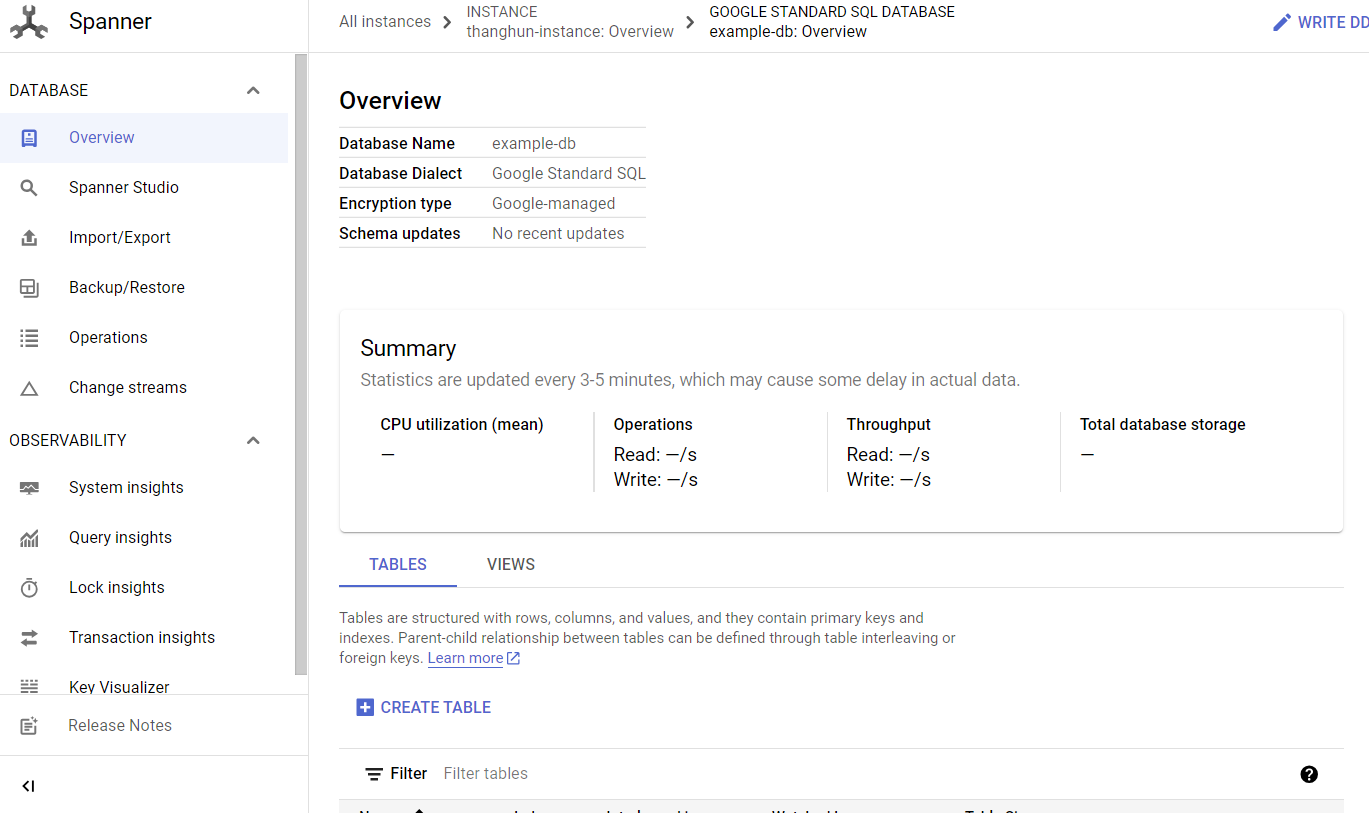Click the Google Standard SQL dialect value
Viewport: 1369px width, 813px height.
click(569, 174)
